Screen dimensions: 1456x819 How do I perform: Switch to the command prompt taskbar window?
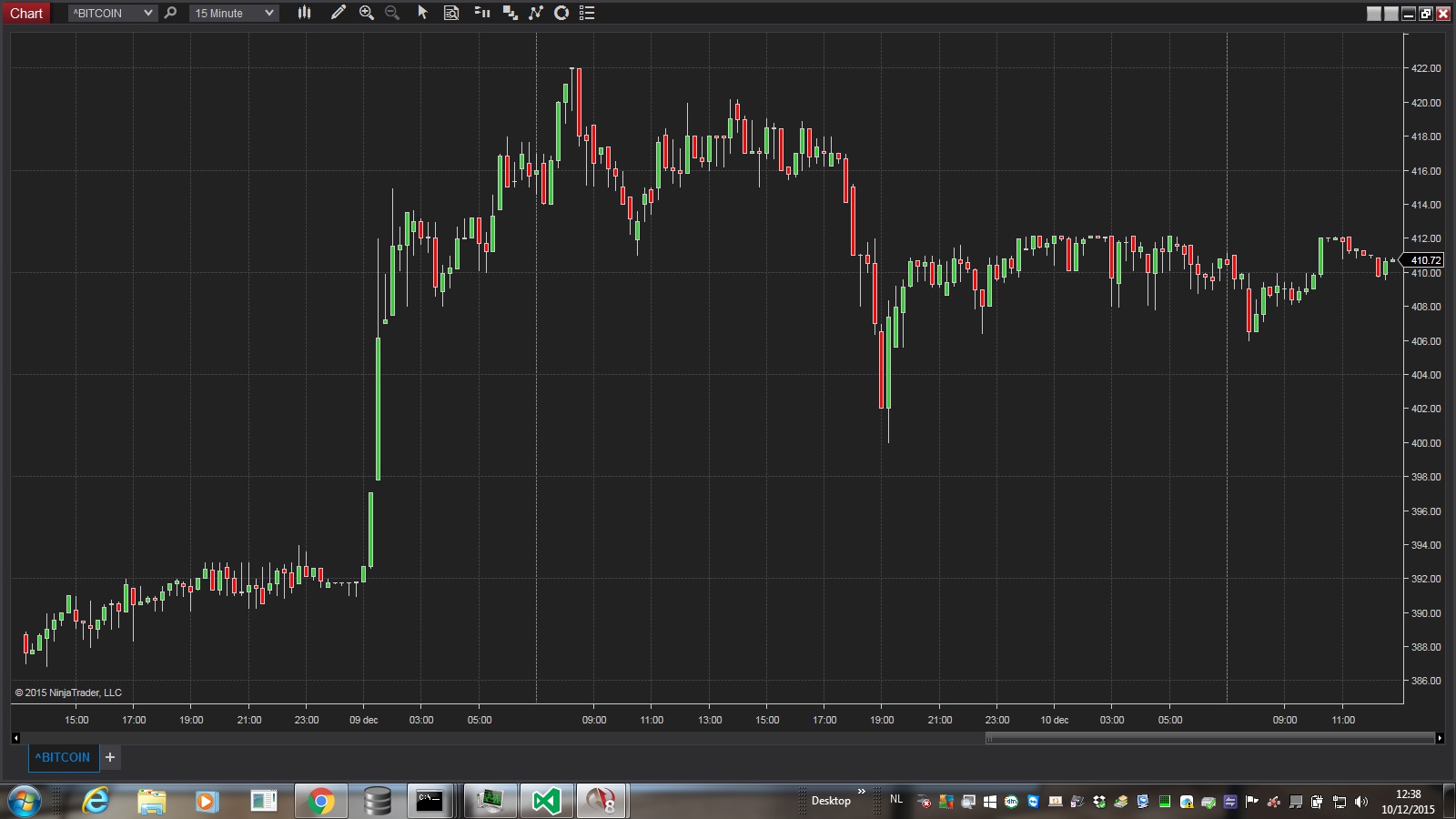click(x=430, y=801)
